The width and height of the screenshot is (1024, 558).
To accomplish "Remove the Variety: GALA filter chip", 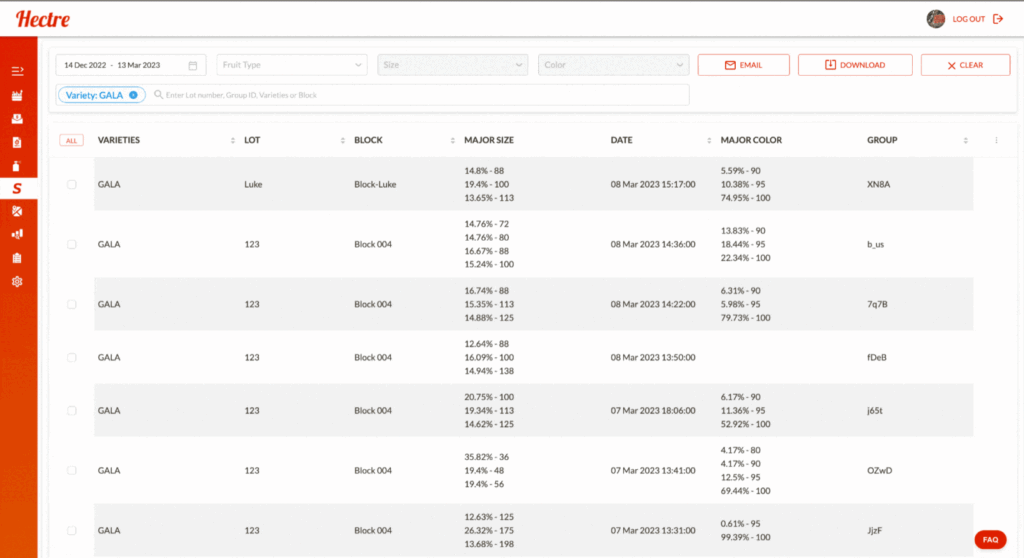I will coord(134,95).
